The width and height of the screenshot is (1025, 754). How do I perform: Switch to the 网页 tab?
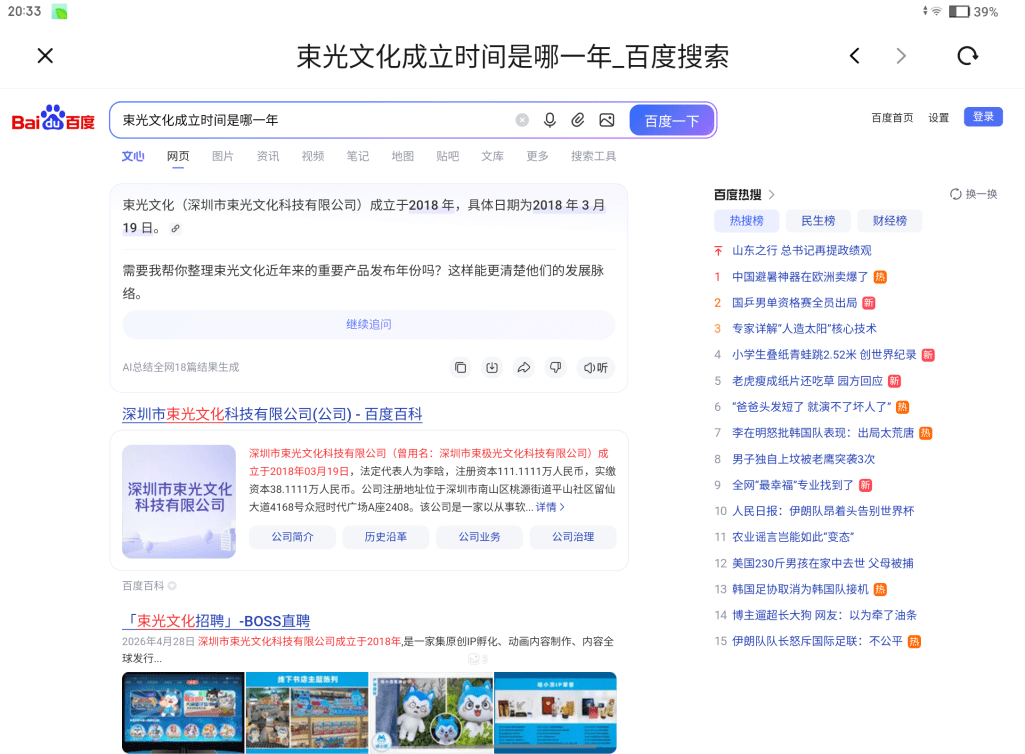(x=178, y=156)
